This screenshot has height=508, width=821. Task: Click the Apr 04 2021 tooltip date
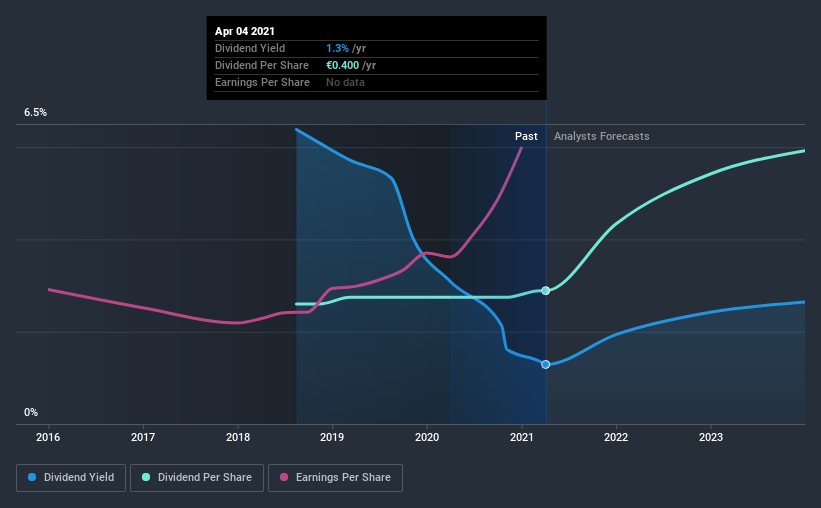(x=245, y=31)
